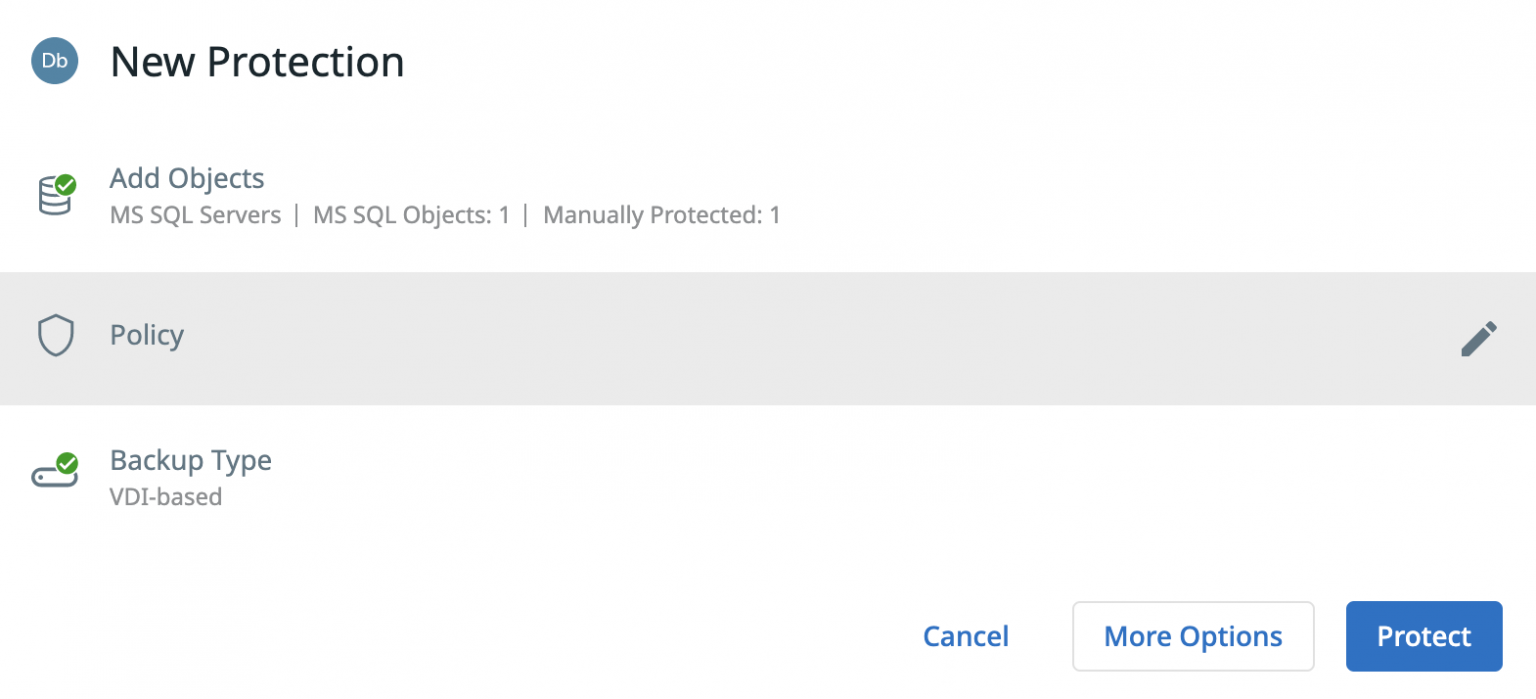Cancel the new protection dialog

(966, 637)
